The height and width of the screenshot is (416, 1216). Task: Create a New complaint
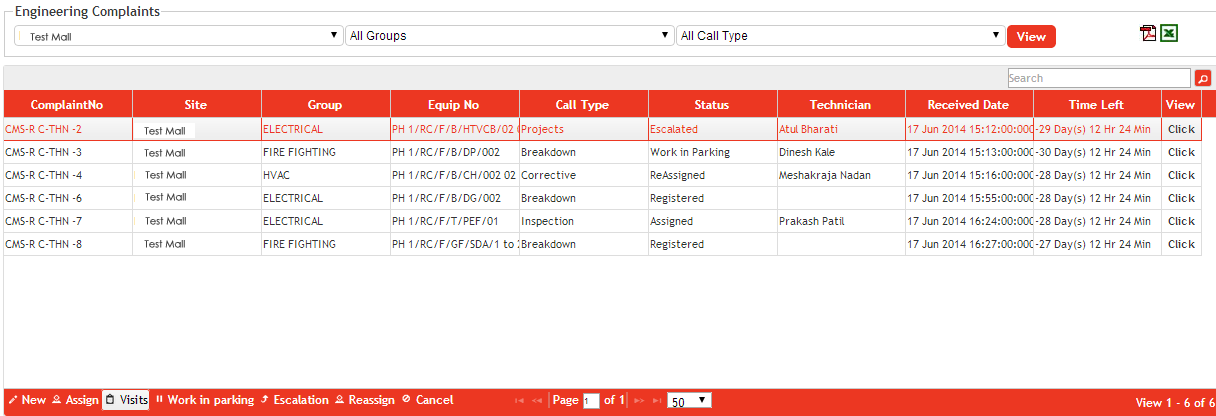pos(27,400)
